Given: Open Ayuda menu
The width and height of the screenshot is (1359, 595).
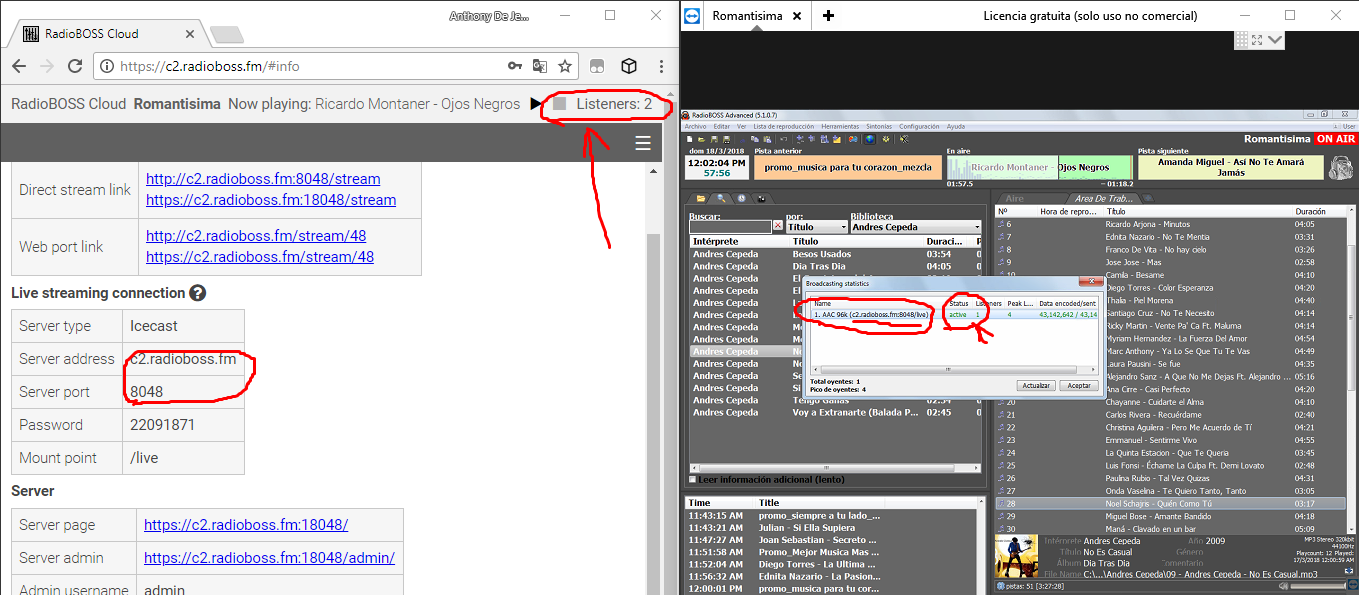Looking at the screenshot, I should 955,127.
